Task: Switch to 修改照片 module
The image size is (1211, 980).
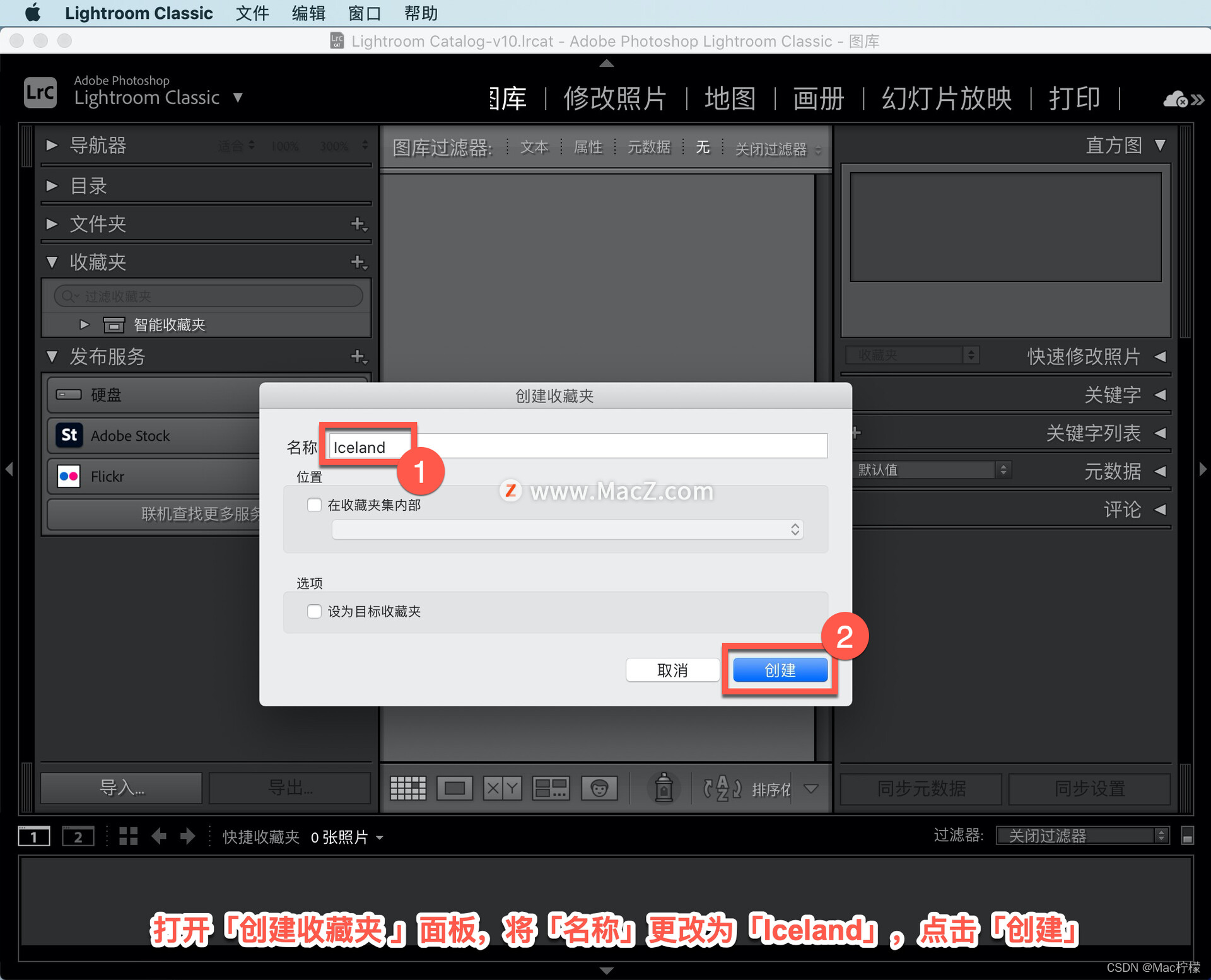Action: [614, 99]
